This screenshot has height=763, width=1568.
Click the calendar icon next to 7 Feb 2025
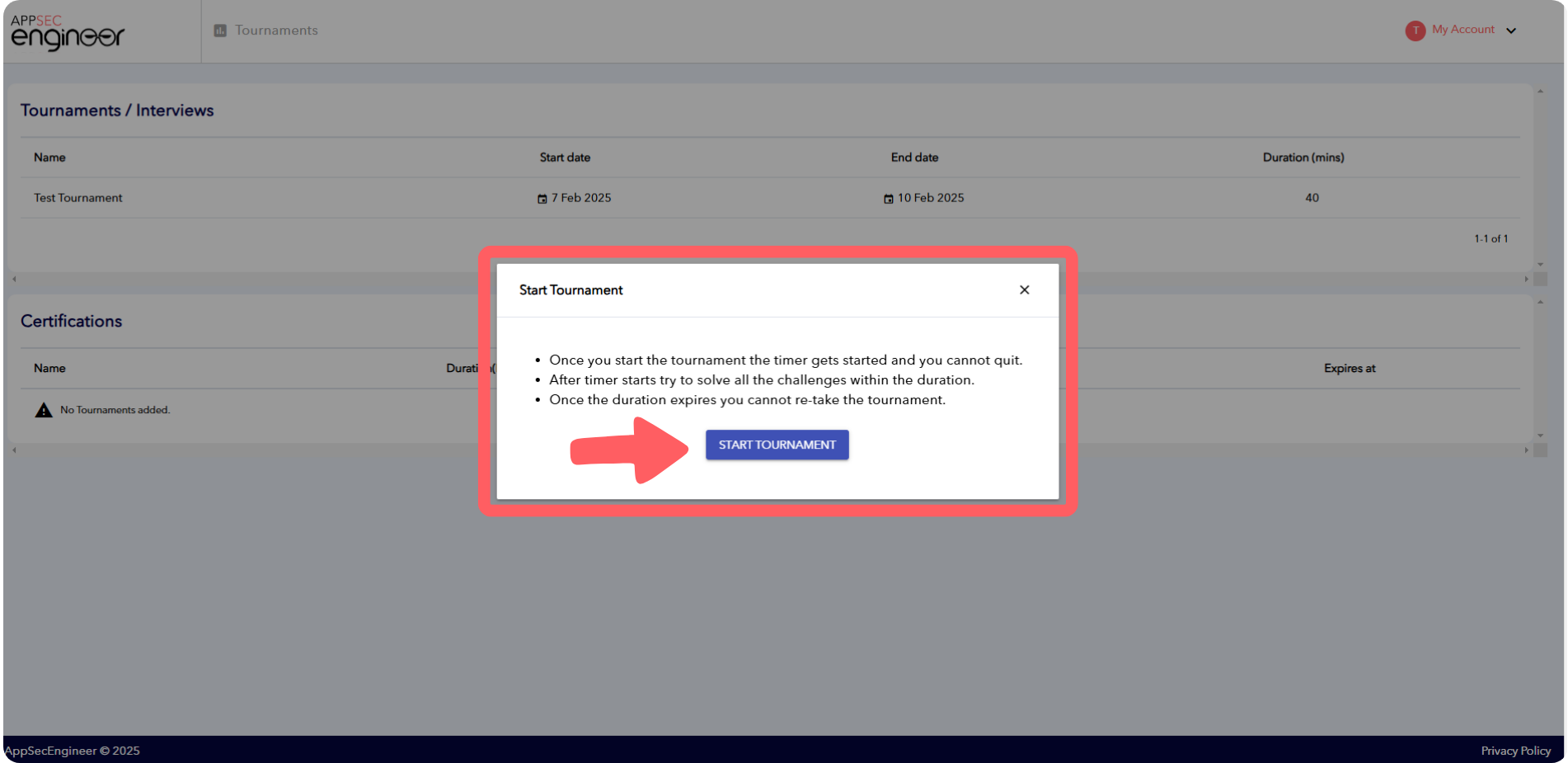coord(542,198)
